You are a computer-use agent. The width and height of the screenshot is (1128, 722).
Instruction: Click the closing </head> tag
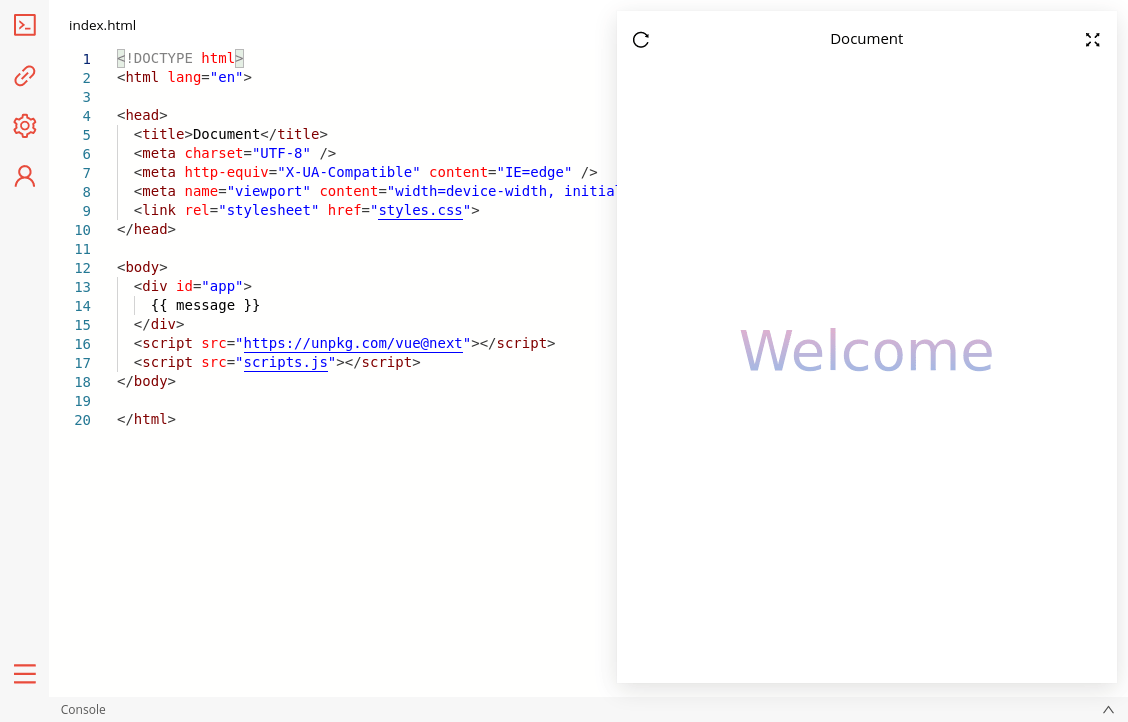coord(146,229)
